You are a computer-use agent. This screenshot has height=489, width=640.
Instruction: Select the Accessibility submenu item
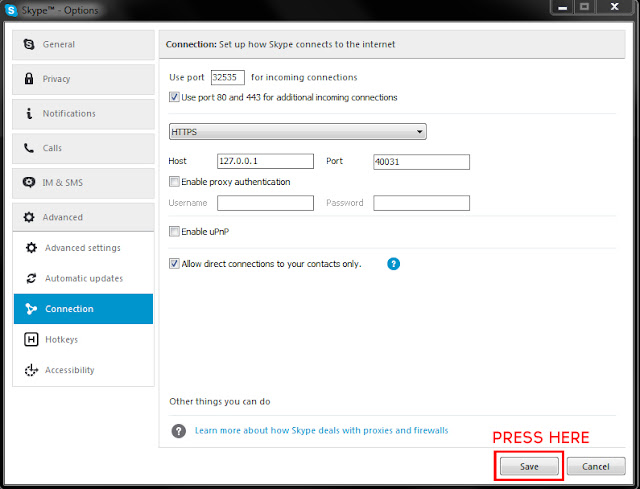coord(83,370)
